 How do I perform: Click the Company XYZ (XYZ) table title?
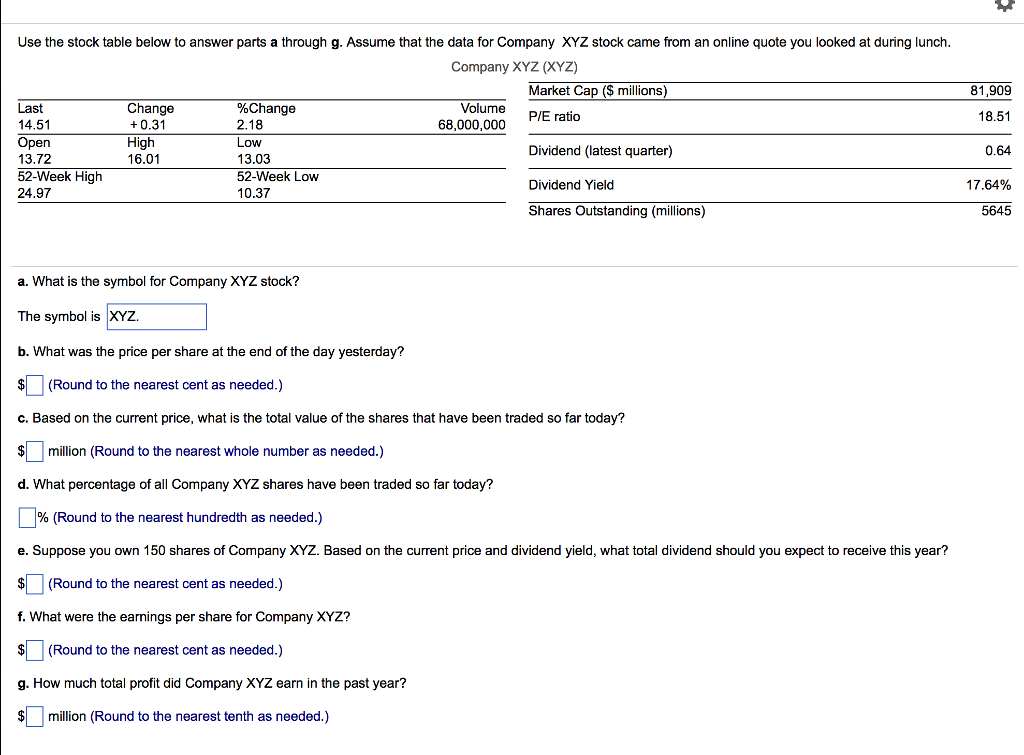point(515,67)
